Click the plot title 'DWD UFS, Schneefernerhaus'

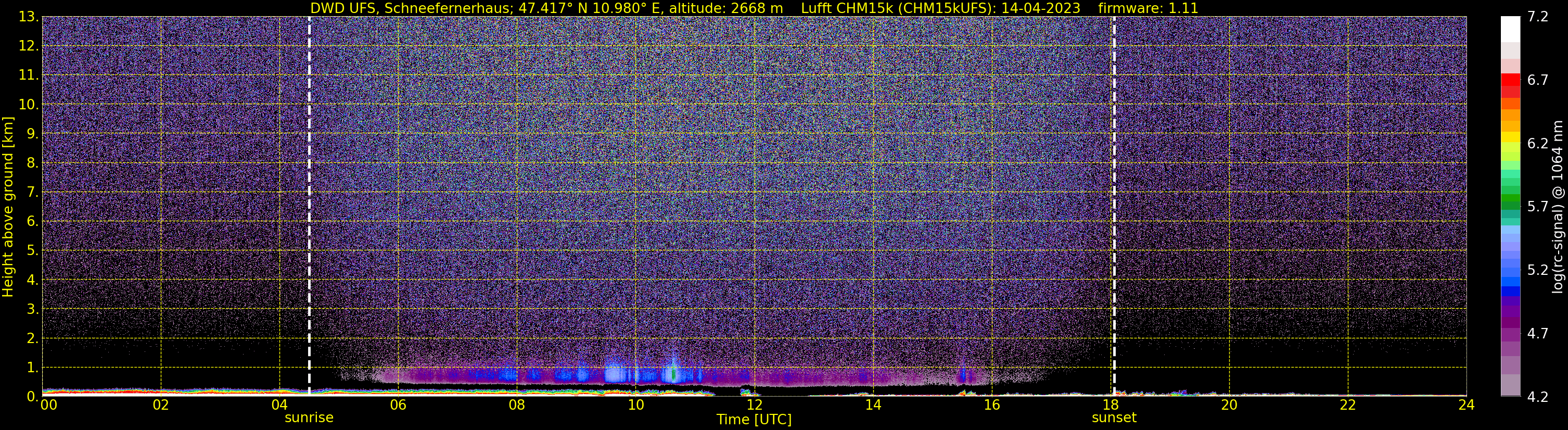click(409, 8)
